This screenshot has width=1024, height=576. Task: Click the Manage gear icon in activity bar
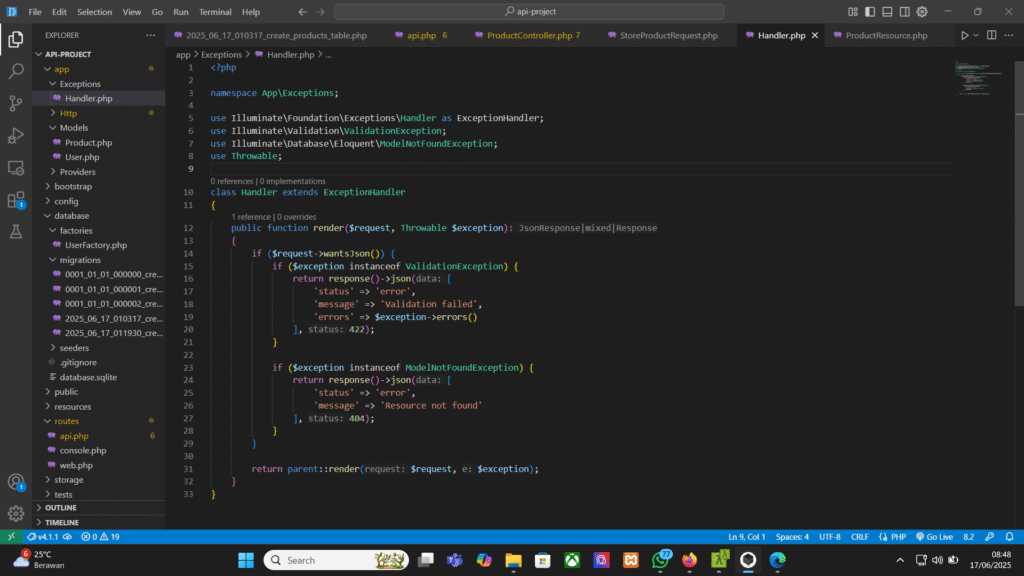coord(16,513)
